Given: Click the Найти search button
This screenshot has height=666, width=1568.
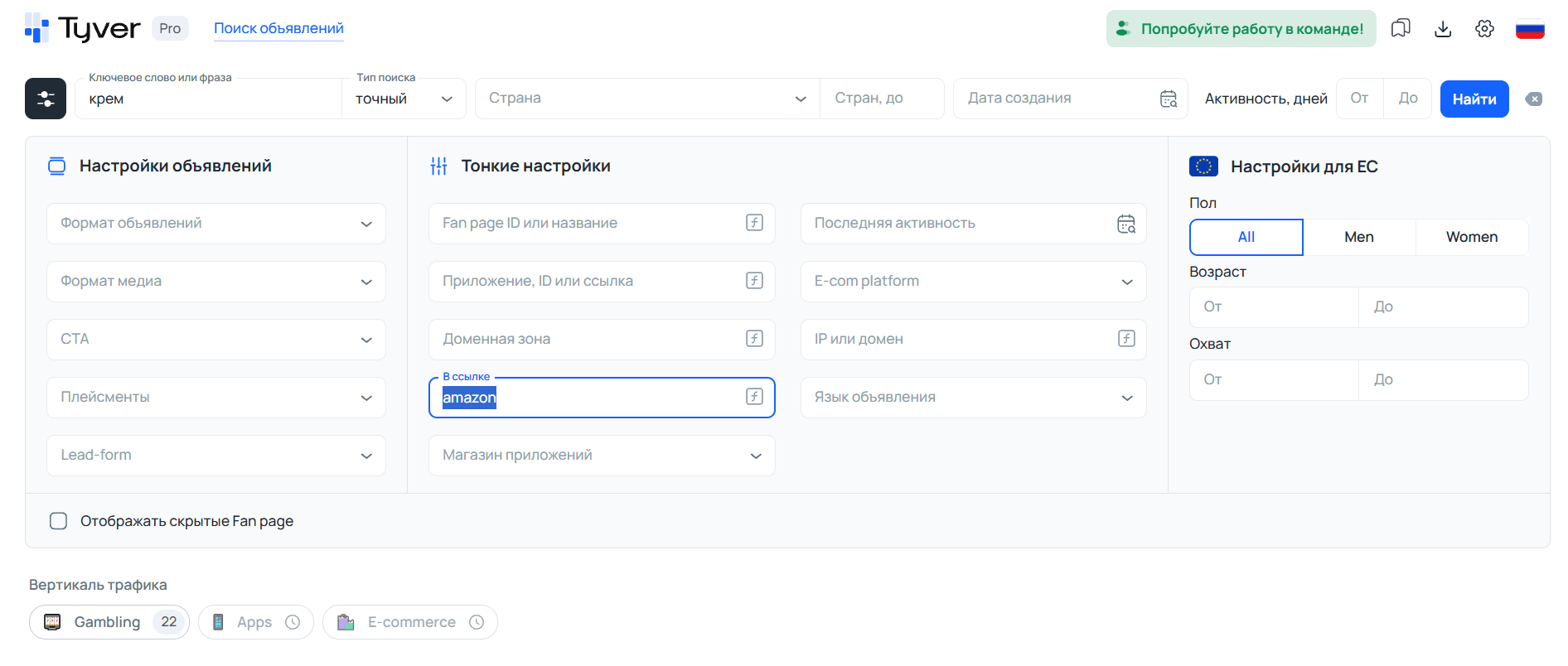Looking at the screenshot, I should pos(1474,99).
